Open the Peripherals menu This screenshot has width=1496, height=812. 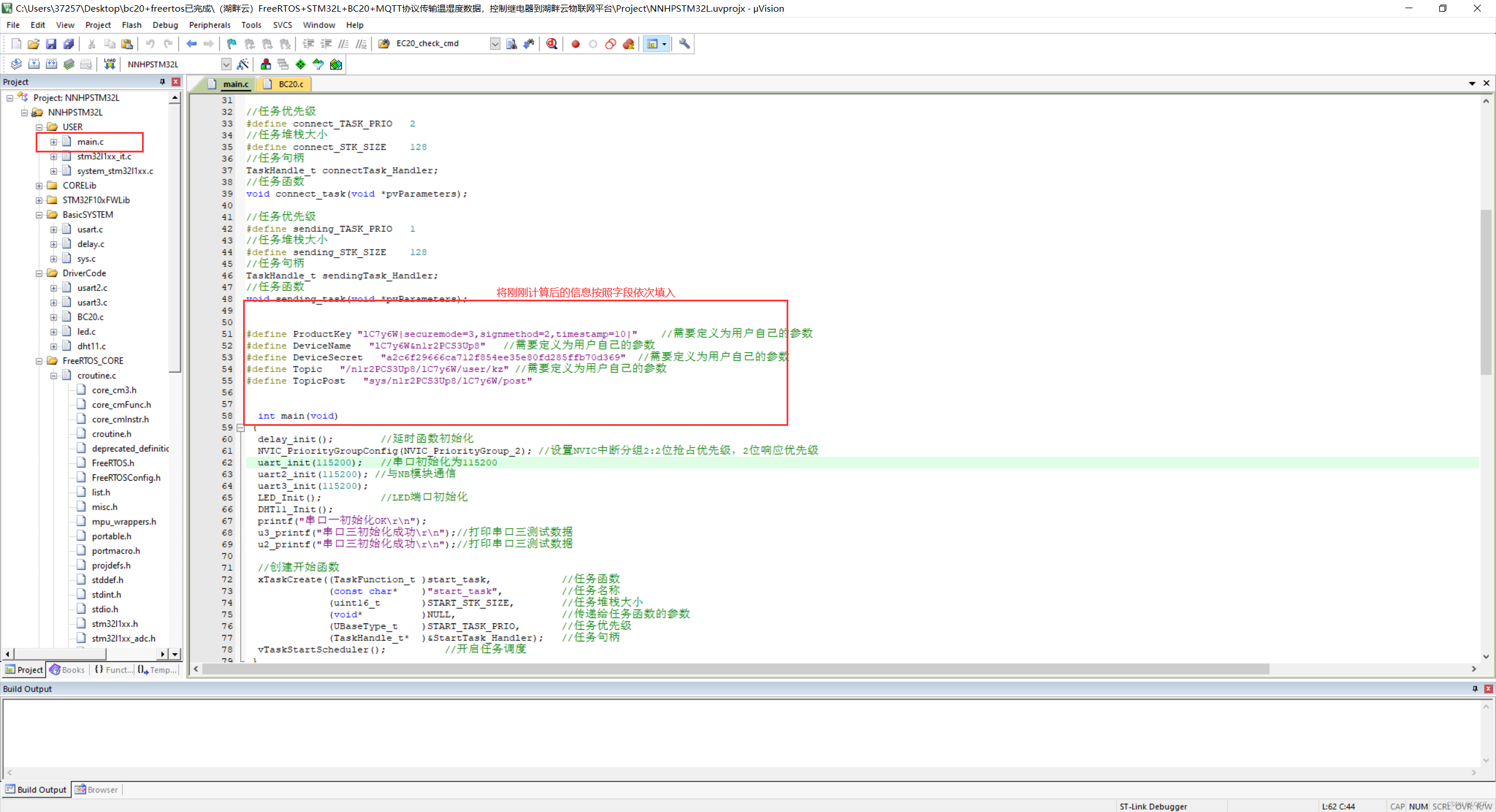click(209, 25)
